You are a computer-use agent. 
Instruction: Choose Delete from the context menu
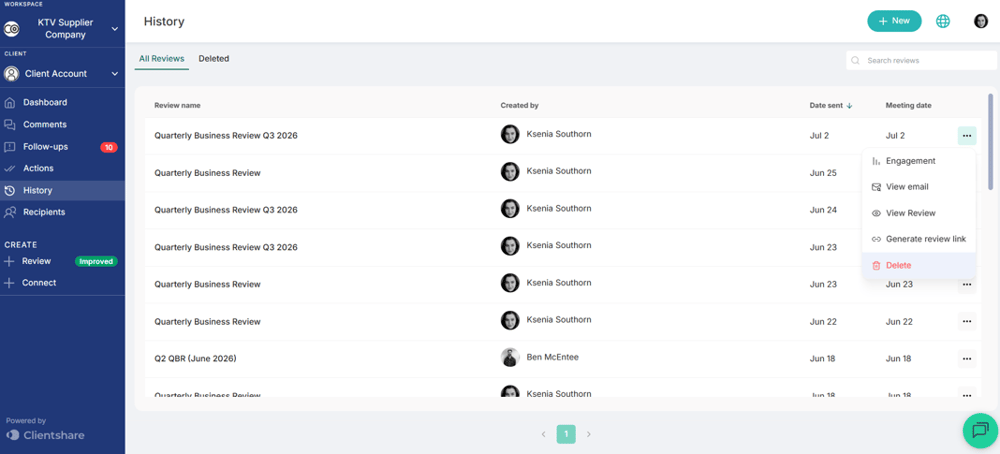(x=918, y=265)
